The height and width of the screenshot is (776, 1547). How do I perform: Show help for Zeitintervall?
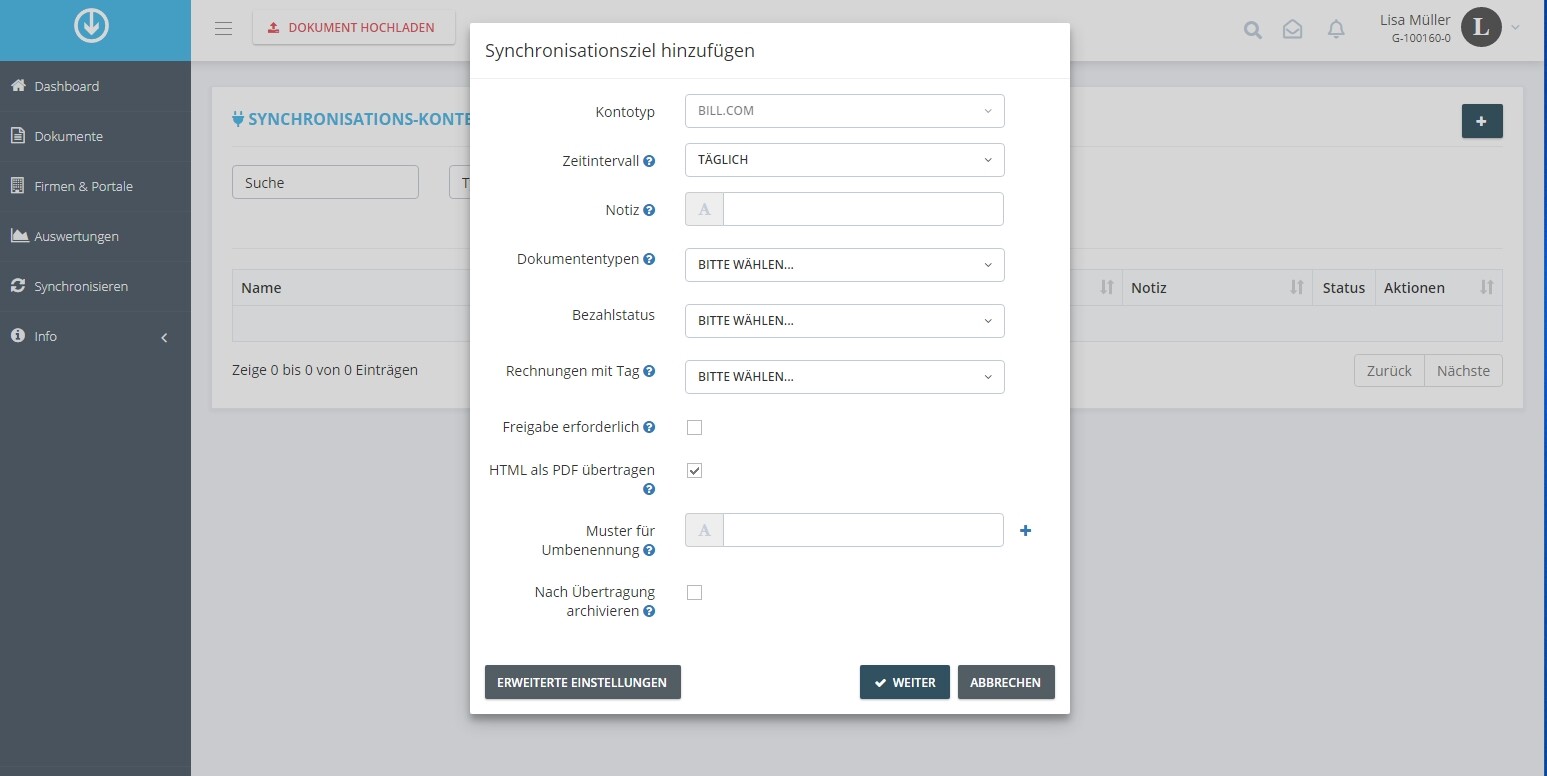pos(649,161)
